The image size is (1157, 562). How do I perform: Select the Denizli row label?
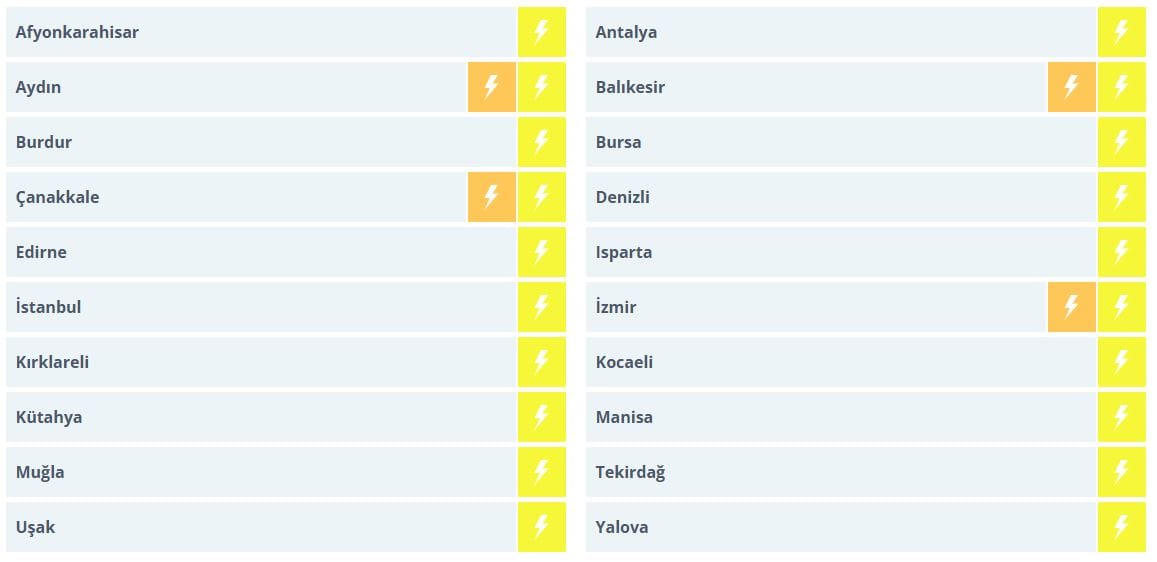[622, 197]
